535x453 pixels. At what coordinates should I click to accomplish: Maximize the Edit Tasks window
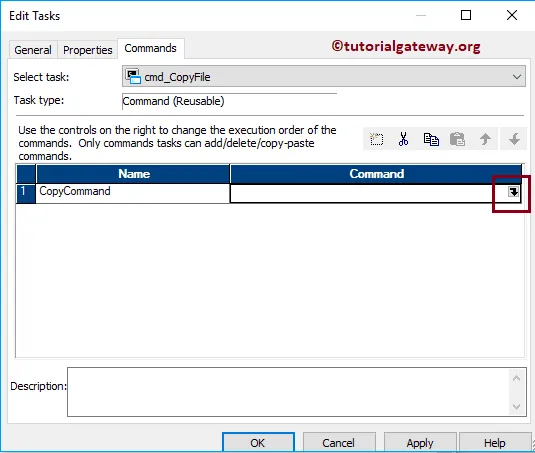click(x=466, y=15)
